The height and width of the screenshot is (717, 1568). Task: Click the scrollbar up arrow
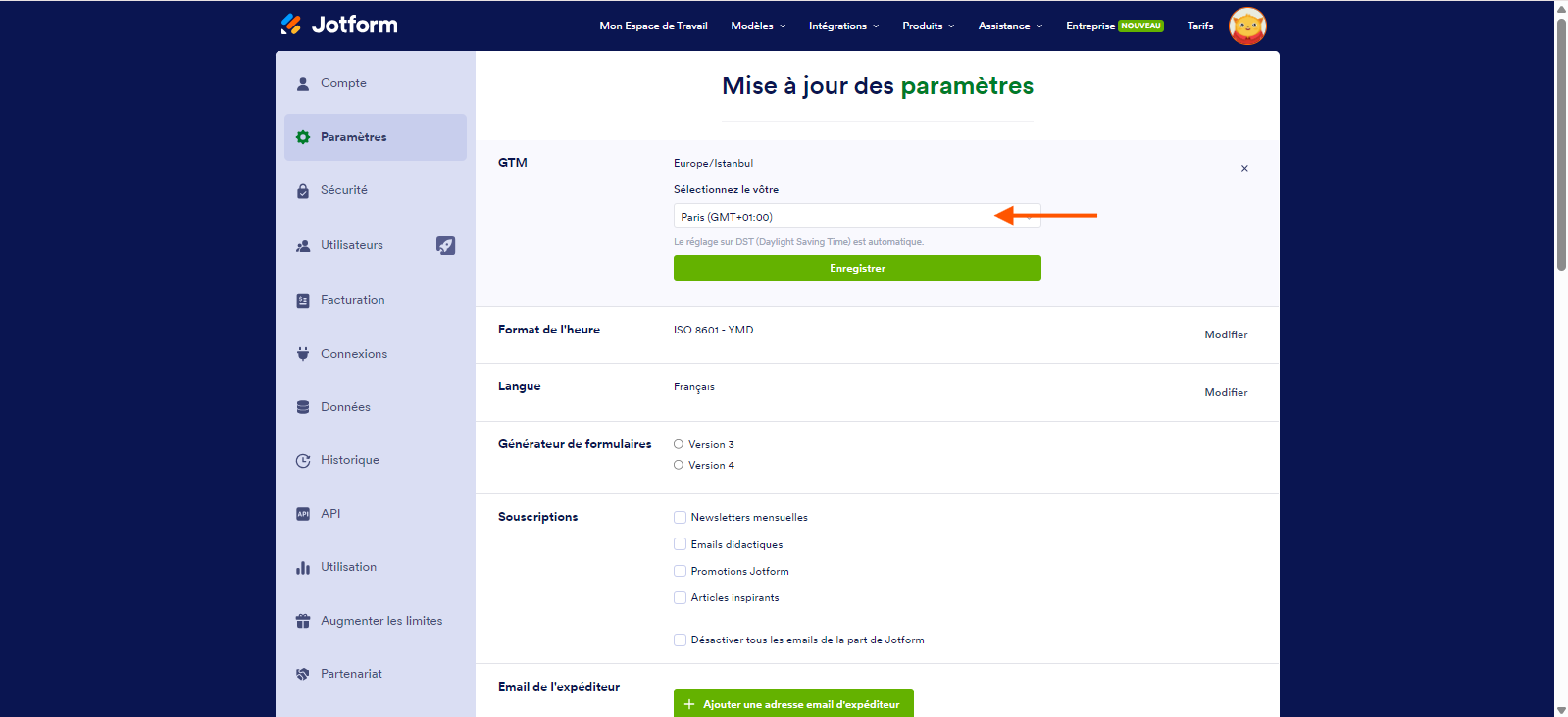(x=1561, y=8)
